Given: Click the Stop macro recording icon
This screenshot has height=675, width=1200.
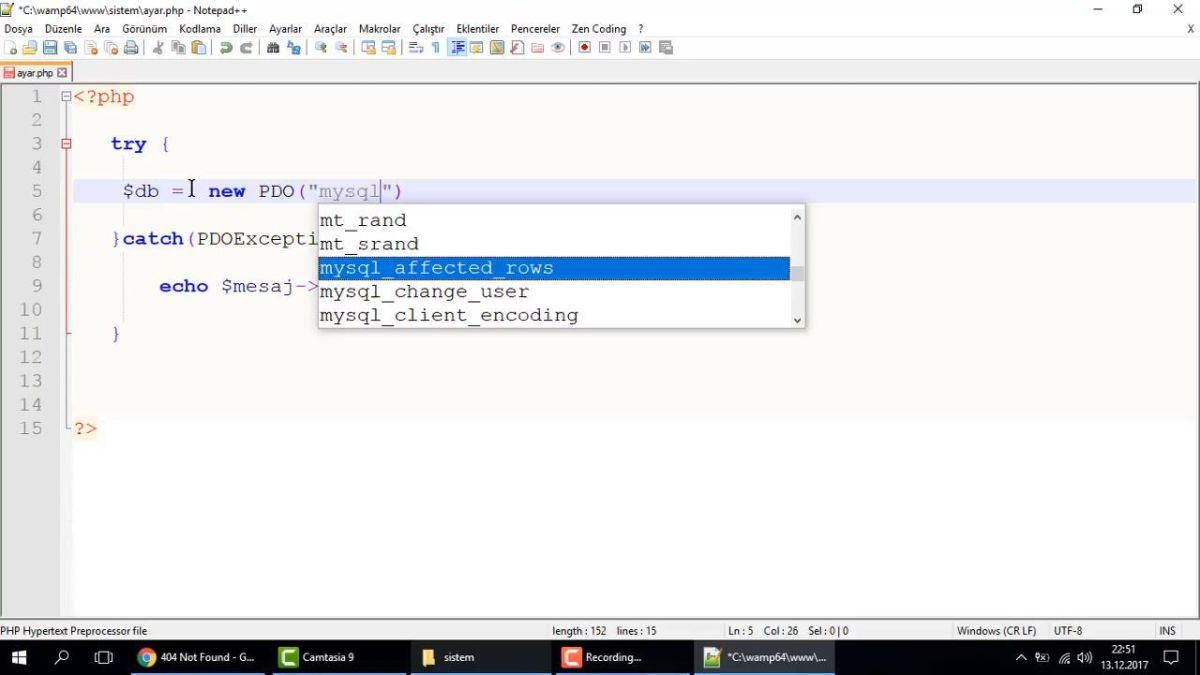Looking at the screenshot, I should click(604, 47).
